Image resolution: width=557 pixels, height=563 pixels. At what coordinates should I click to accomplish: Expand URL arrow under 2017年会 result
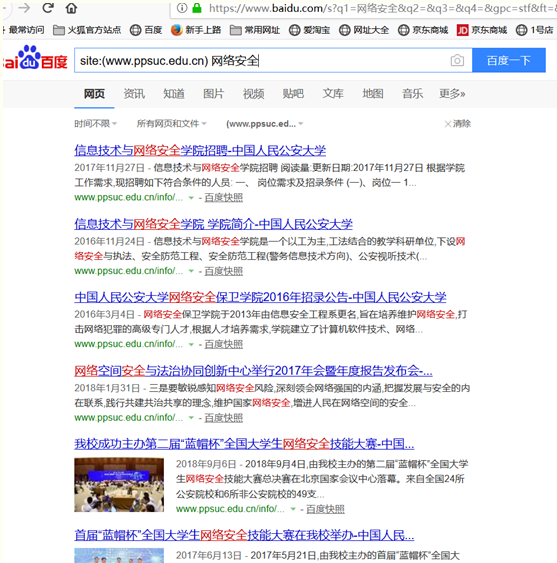click(191, 418)
